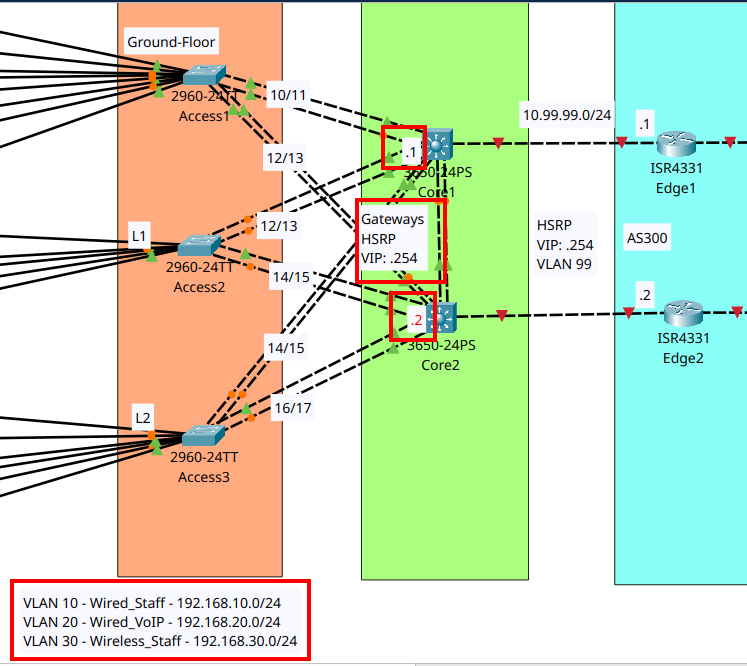This screenshot has height=666, width=747.
Task: Select the Access2 2960-24TT switch icon
Action: [x=199, y=245]
